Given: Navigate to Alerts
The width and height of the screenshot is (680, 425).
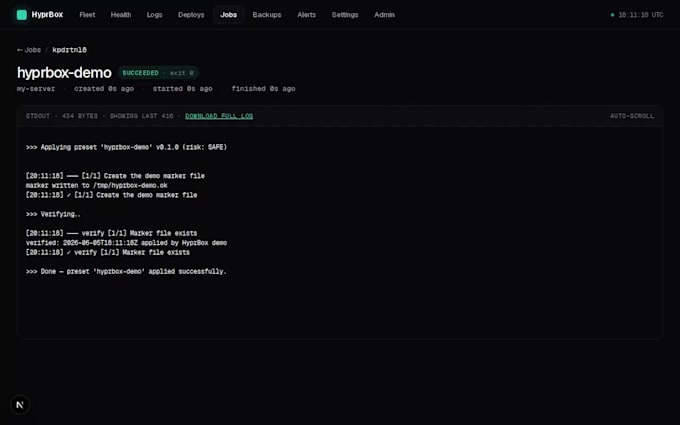Looking at the screenshot, I should pyautogui.click(x=307, y=15).
